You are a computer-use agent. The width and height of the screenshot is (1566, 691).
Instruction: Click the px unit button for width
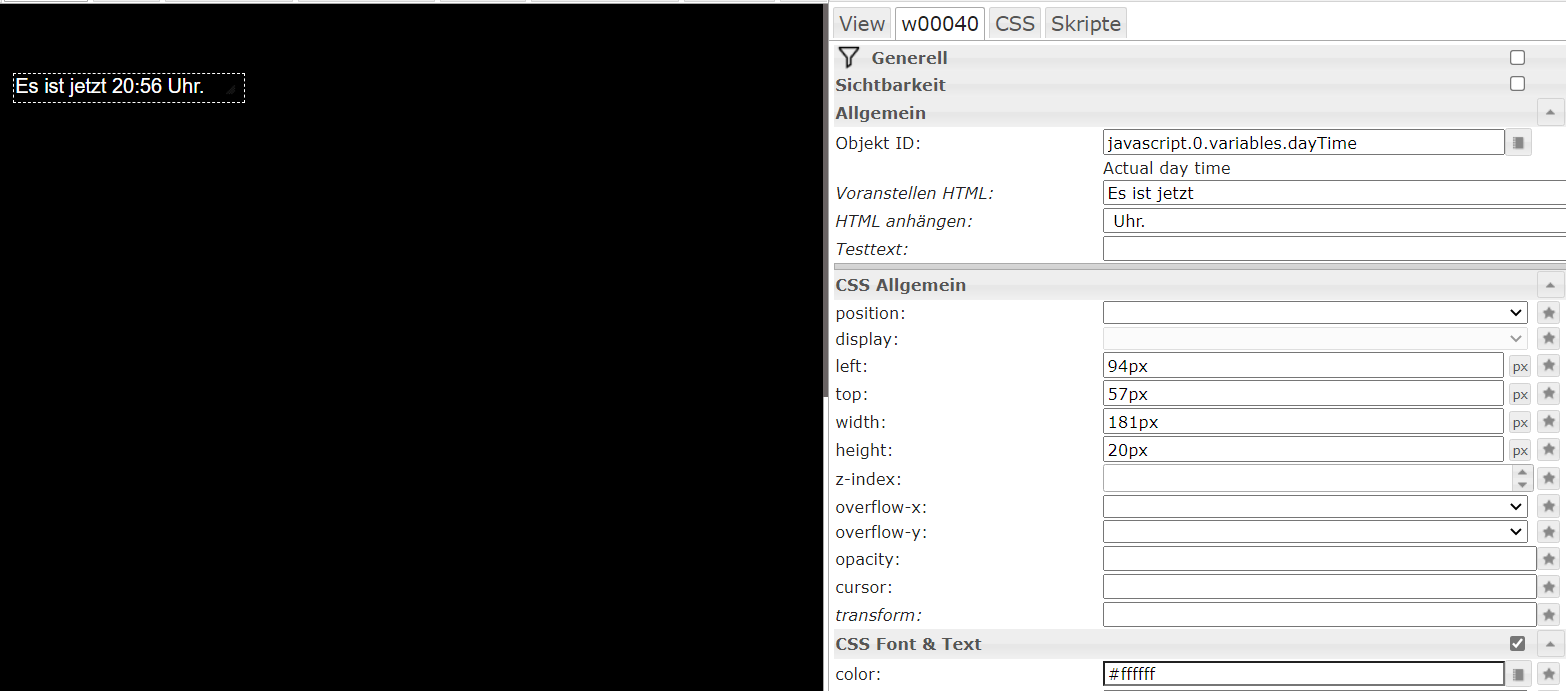point(1520,423)
